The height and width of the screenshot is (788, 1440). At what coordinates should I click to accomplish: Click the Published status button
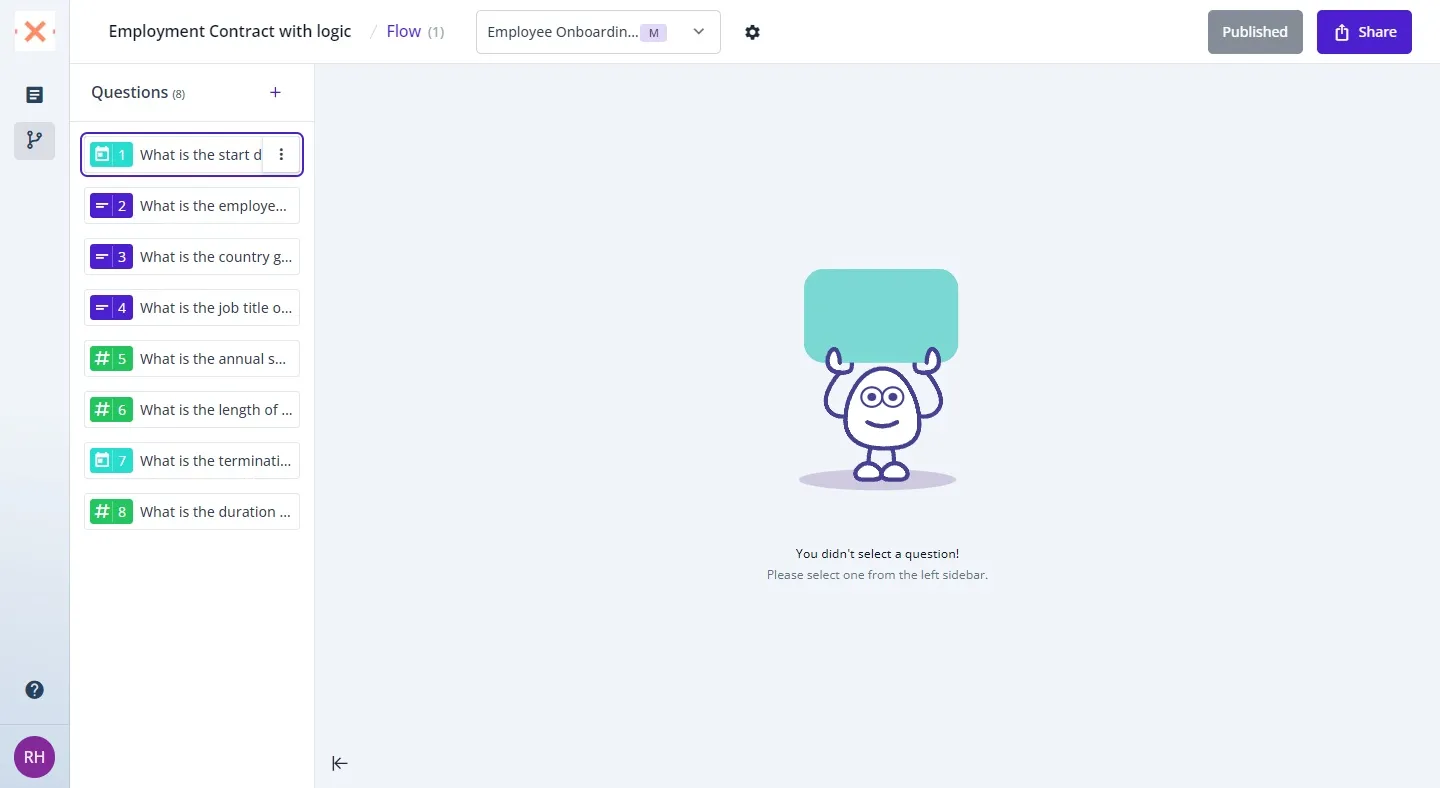point(1254,32)
